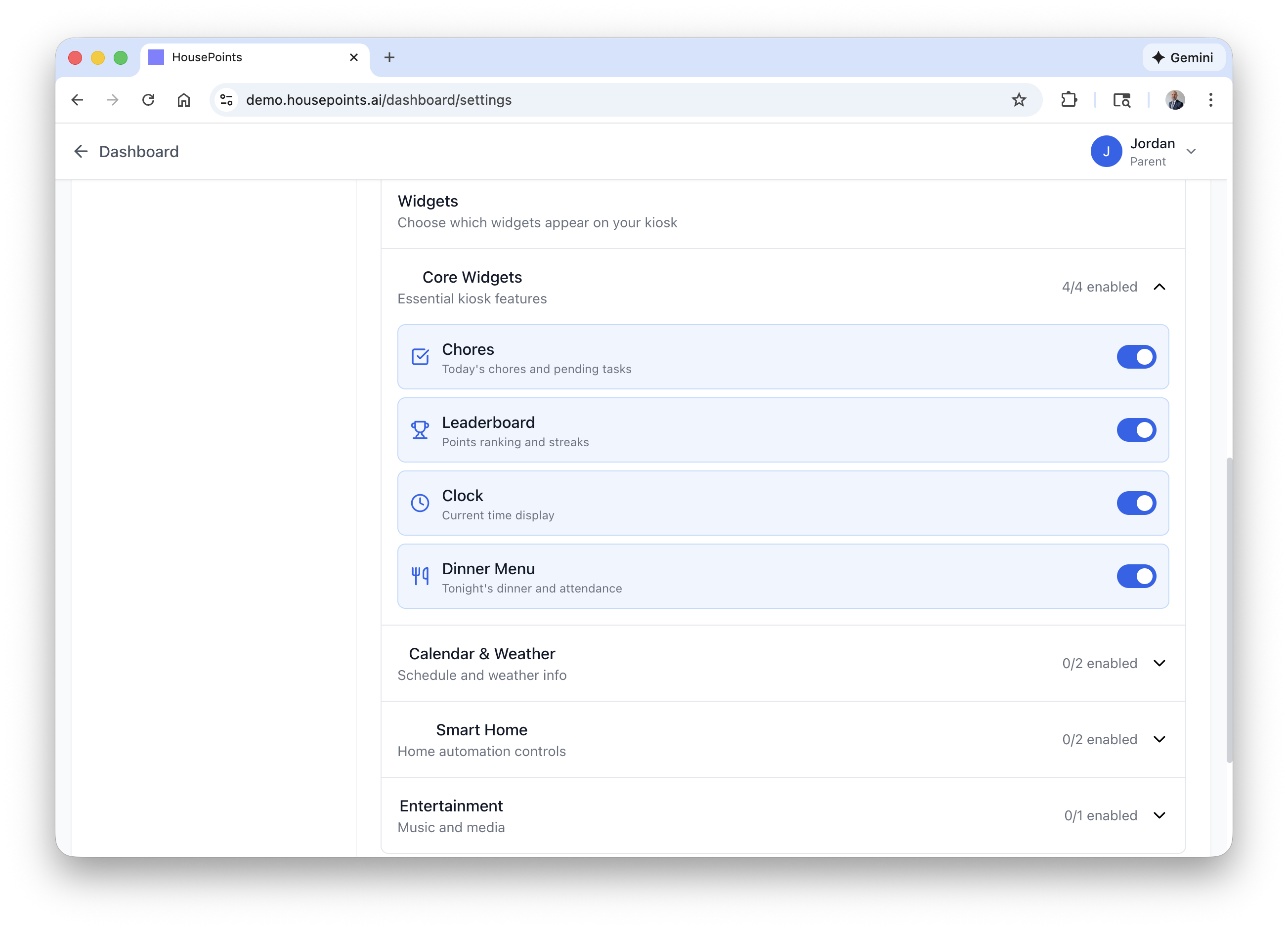Click 'Today's chores and pending tasks' text

pyautogui.click(x=536, y=369)
